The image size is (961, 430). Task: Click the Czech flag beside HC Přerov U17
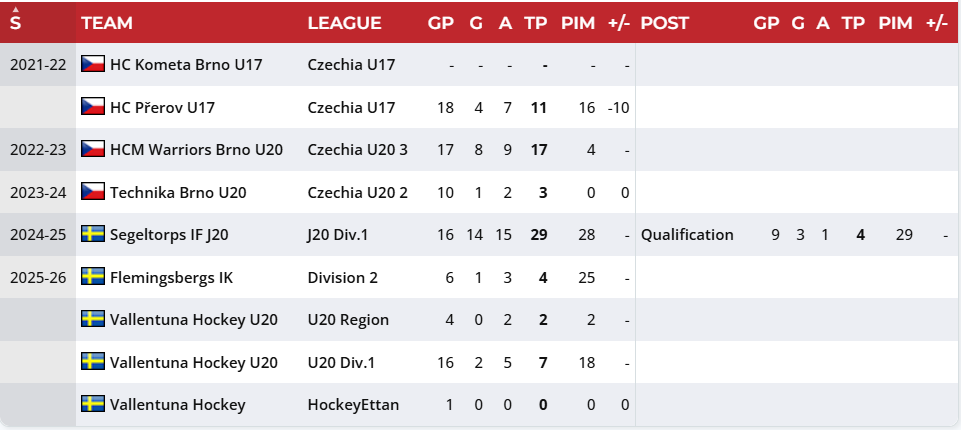point(93,107)
